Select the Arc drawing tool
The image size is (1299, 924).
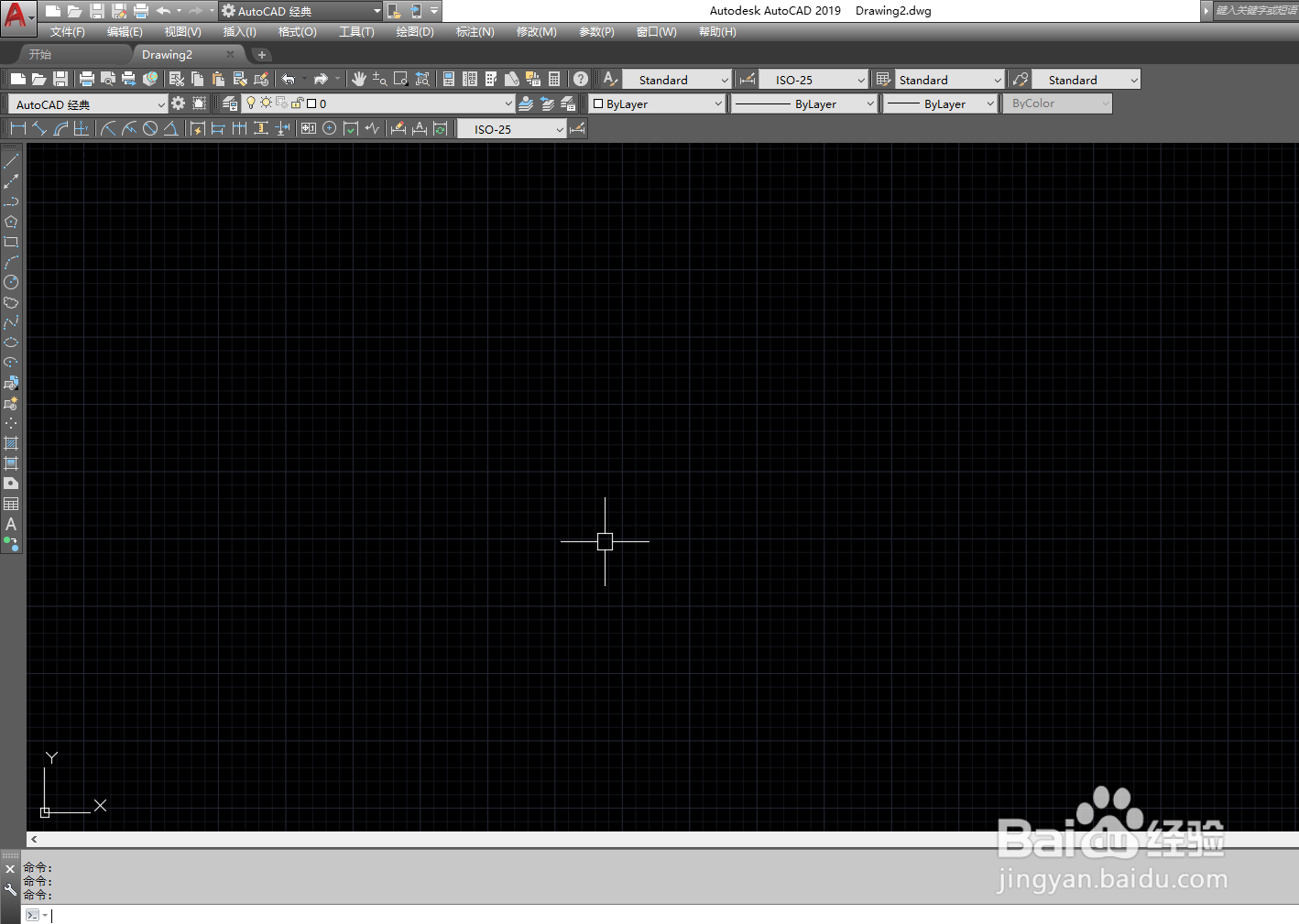pos(11,262)
